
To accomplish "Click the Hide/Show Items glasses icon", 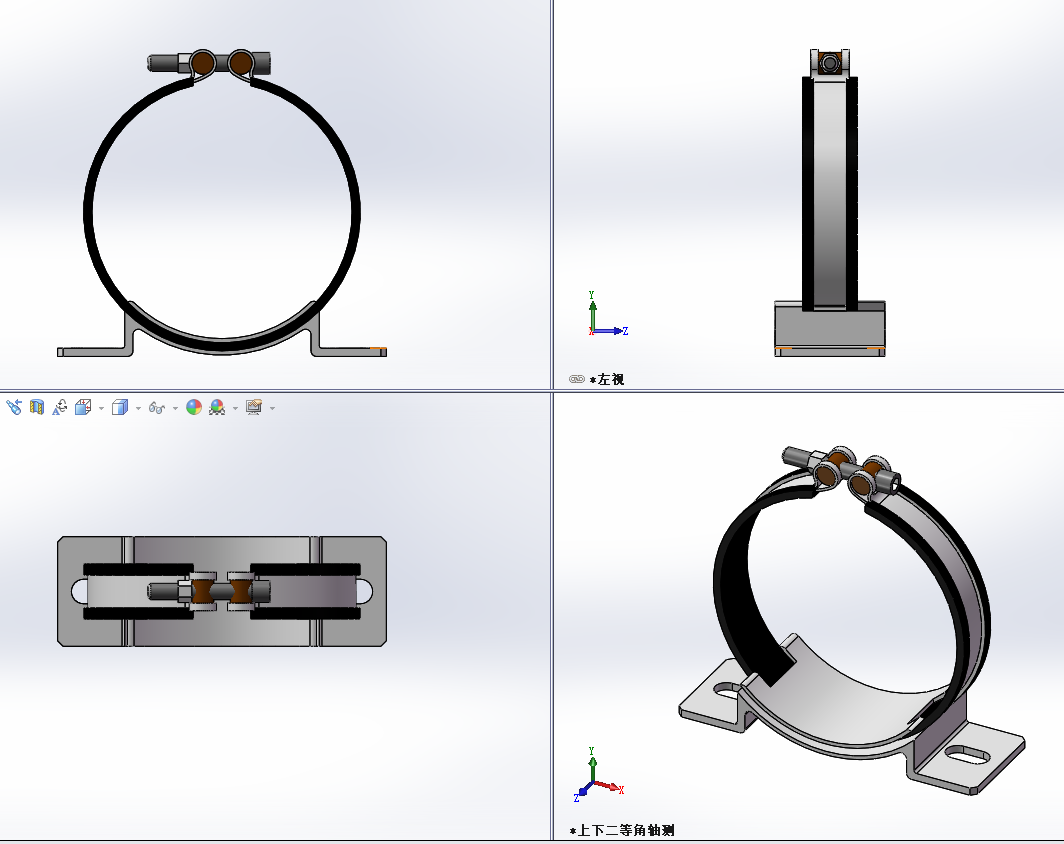I will point(157,408).
